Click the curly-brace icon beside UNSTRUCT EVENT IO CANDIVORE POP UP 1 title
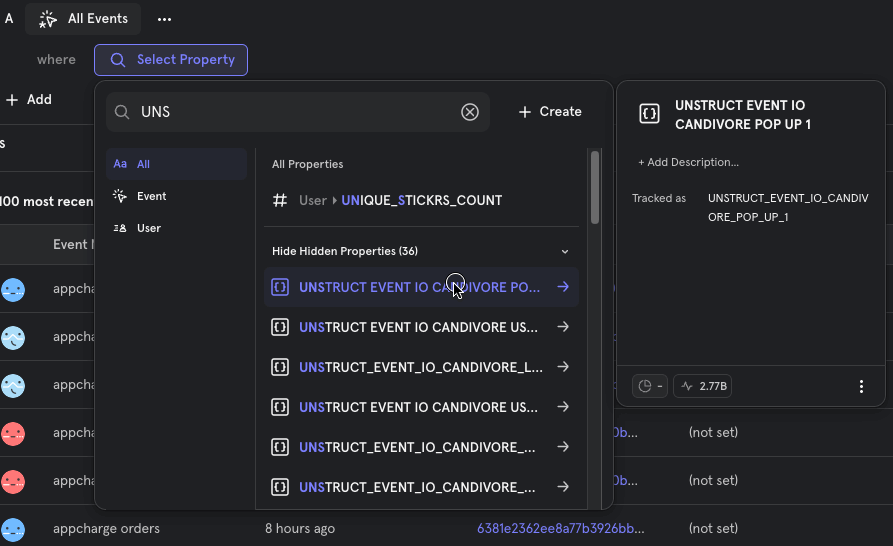 (649, 114)
